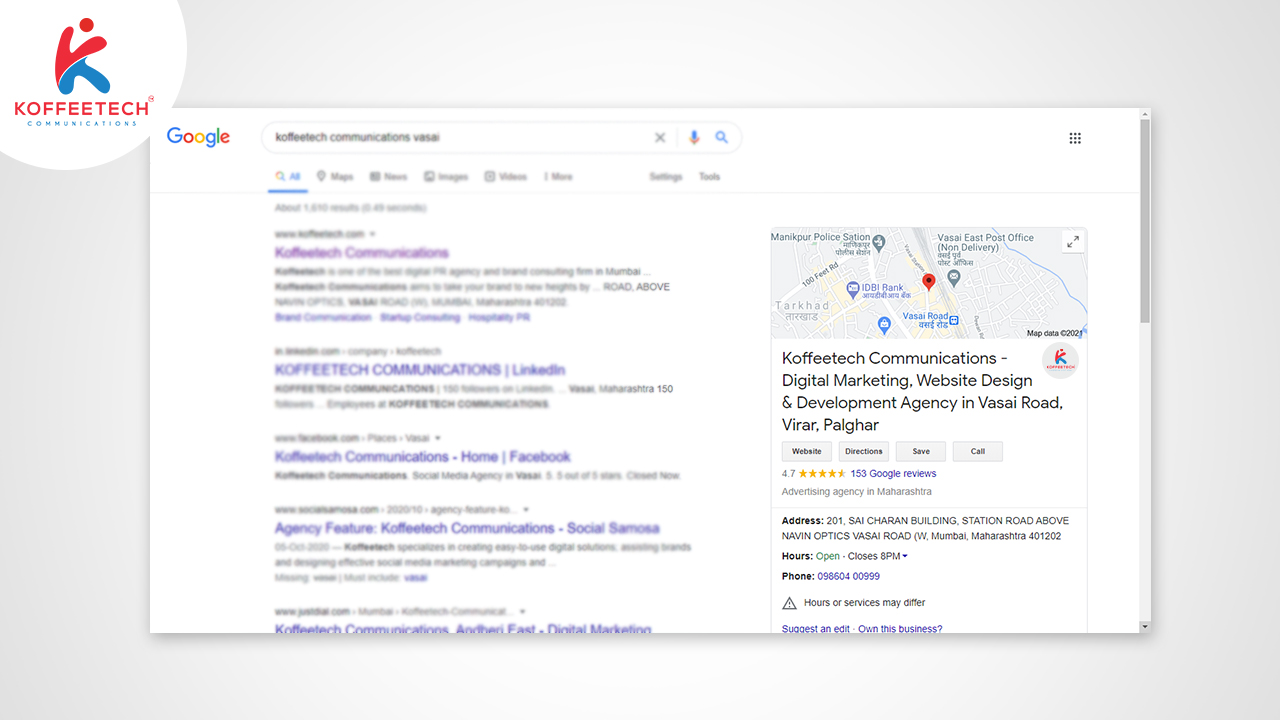1280x720 pixels.
Task: Click the star rating 4.7 stars
Action: (822, 474)
